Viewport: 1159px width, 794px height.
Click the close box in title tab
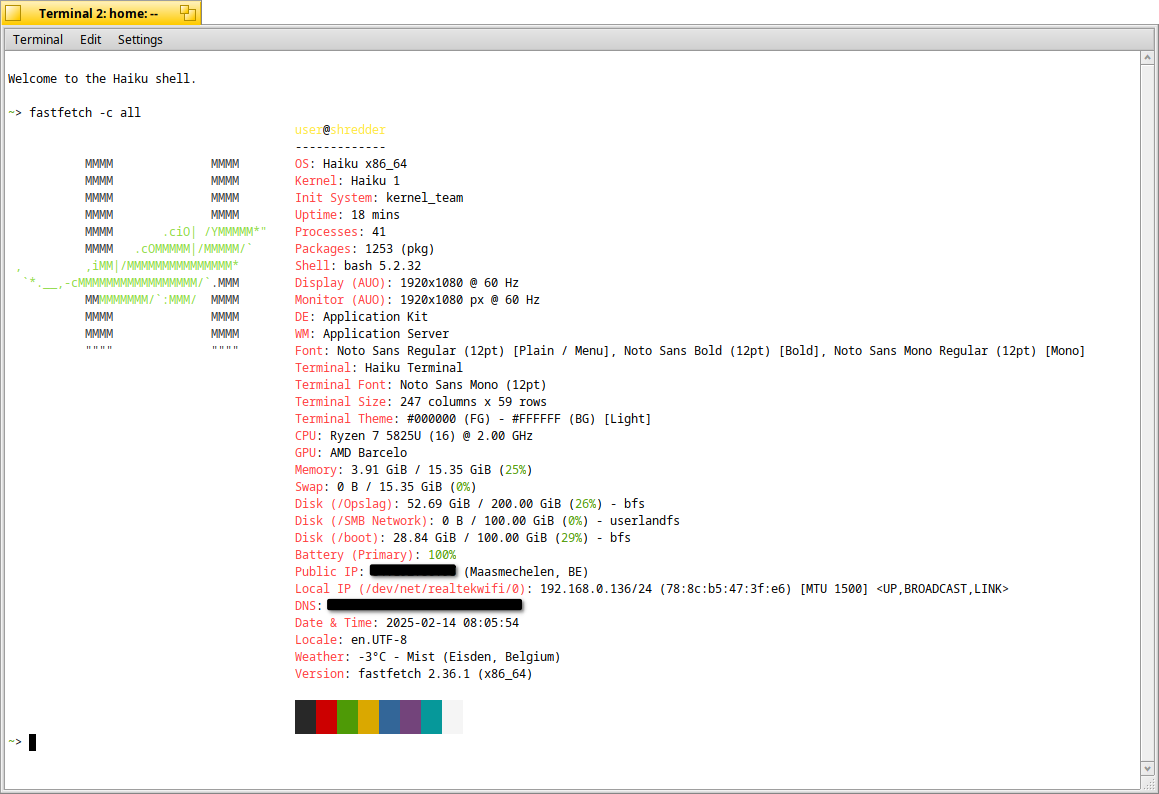pos(13,13)
